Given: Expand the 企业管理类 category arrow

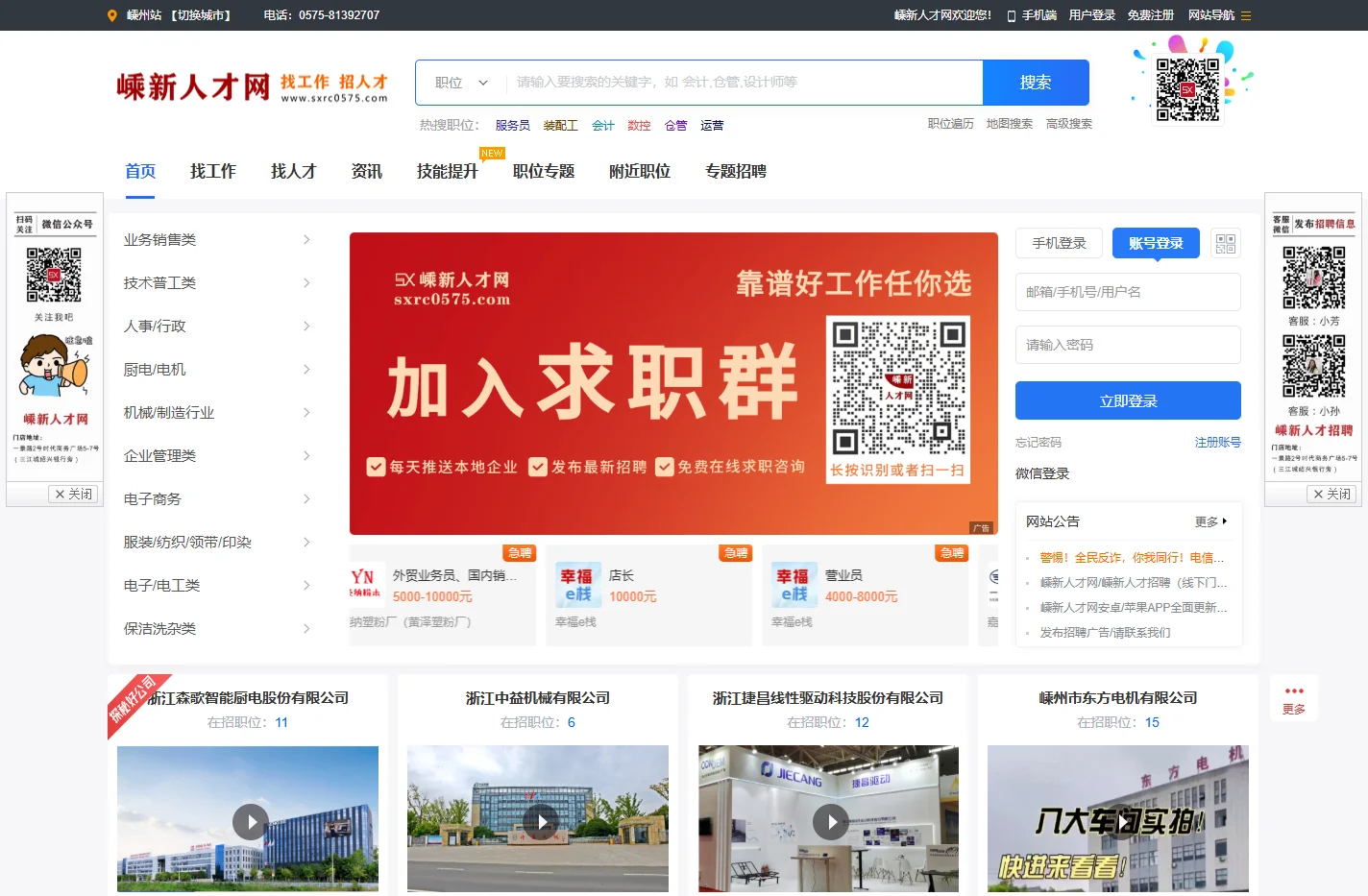Looking at the screenshot, I should (x=306, y=455).
